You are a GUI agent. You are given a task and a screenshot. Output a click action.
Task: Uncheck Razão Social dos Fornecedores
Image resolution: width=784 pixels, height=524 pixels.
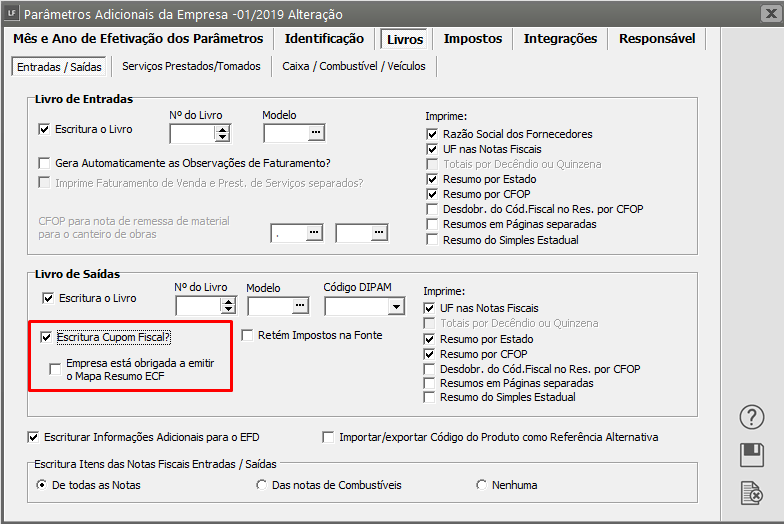click(432, 134)
